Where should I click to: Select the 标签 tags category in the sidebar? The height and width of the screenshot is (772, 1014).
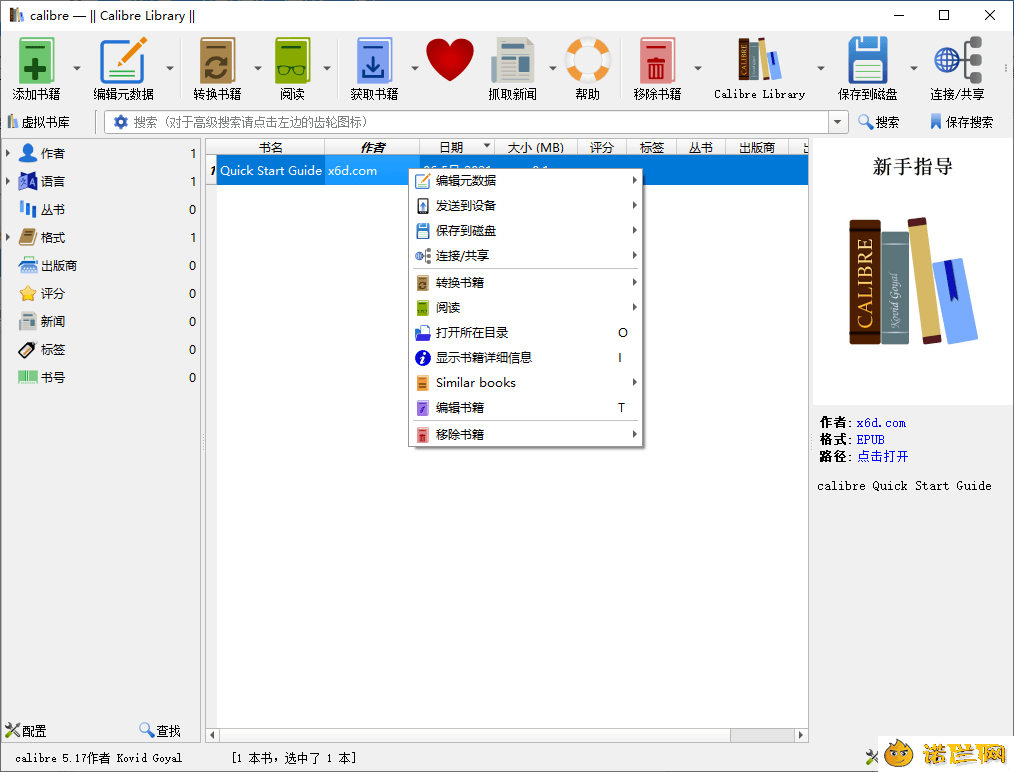pos(106,349)
